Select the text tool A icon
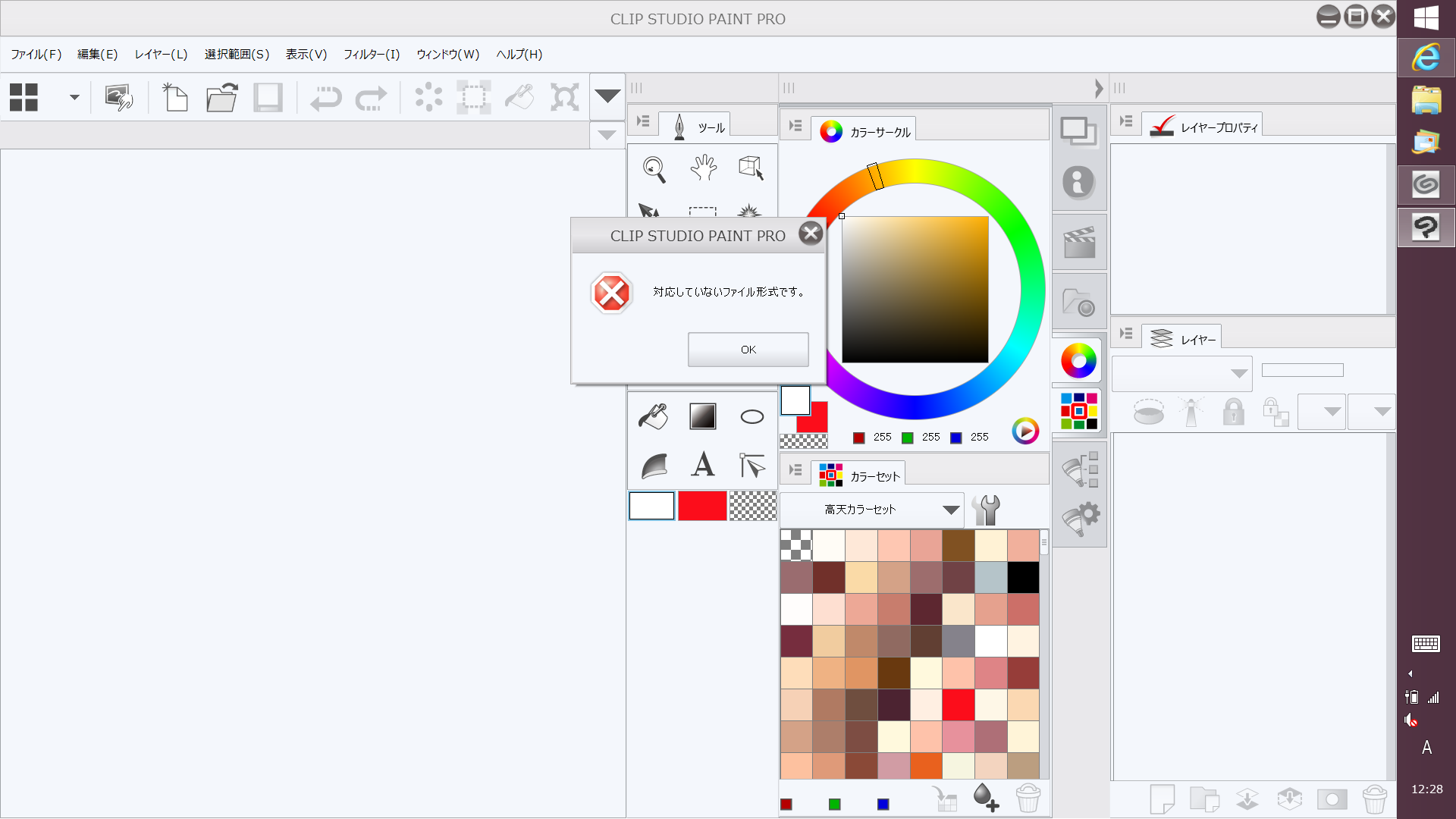 pos(703,464)
